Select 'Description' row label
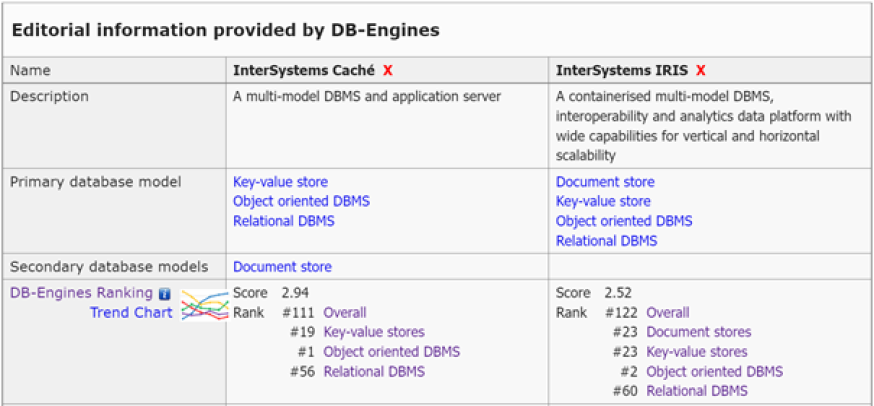874x406 pixels. 50,96
